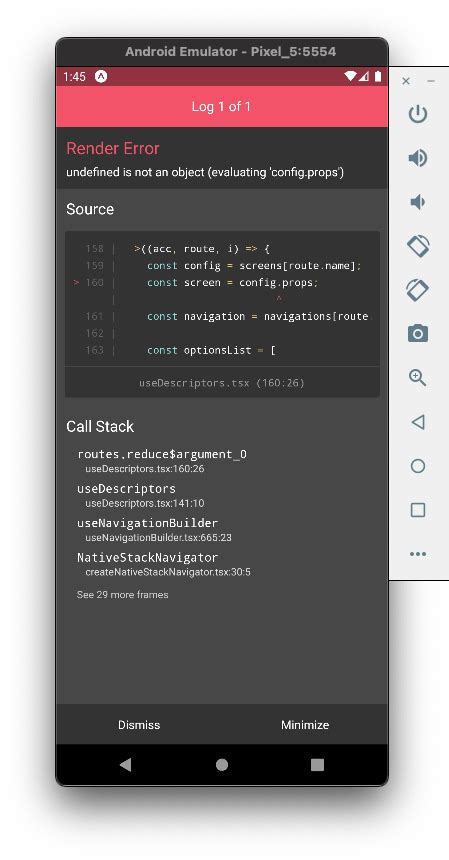This screenshot has height=860, width=449.
Task: Tap the Android back button in navigation bar
Action: click(126, 765)
